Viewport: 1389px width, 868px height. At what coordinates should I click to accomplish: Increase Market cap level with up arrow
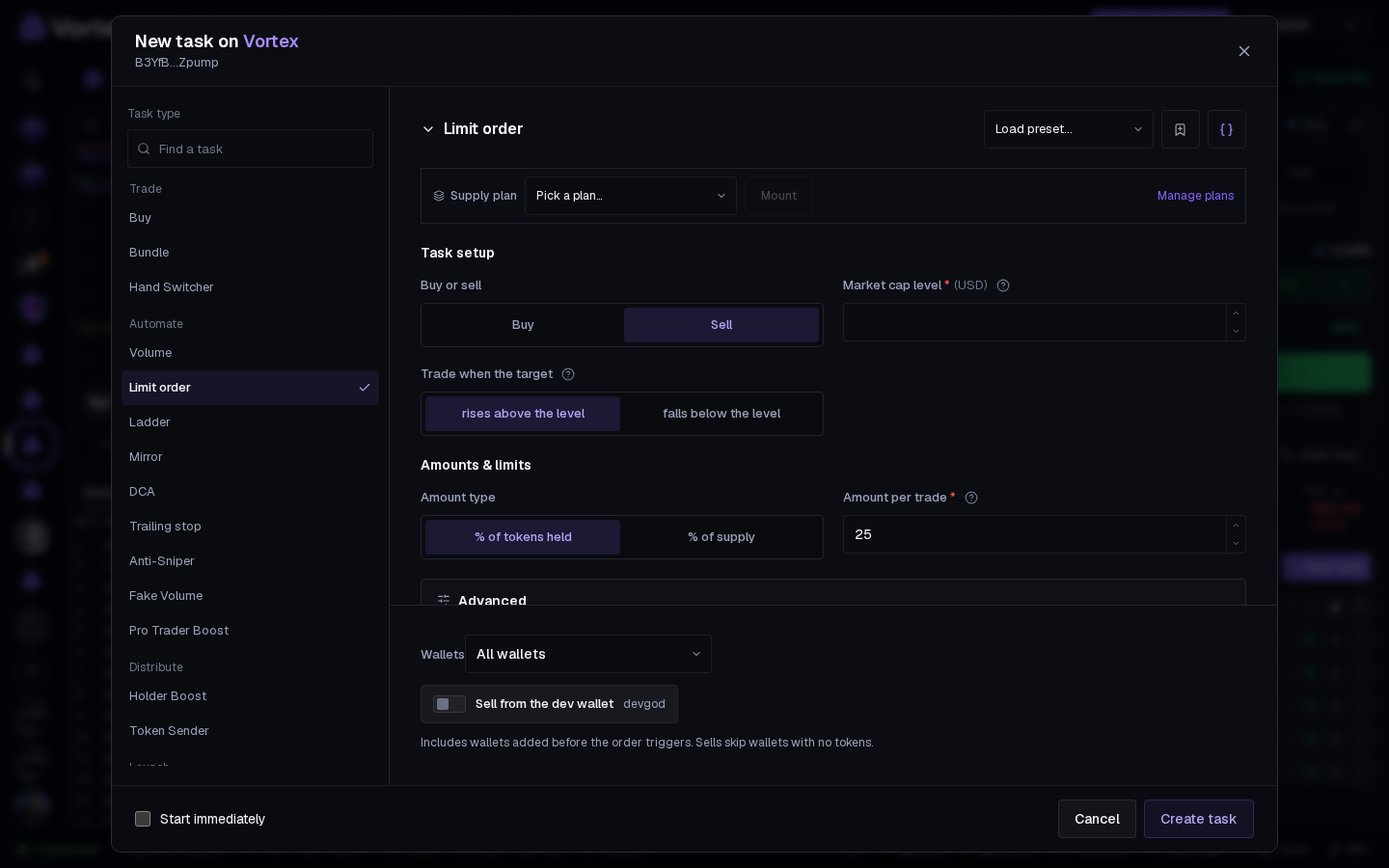pos(1236,313)
